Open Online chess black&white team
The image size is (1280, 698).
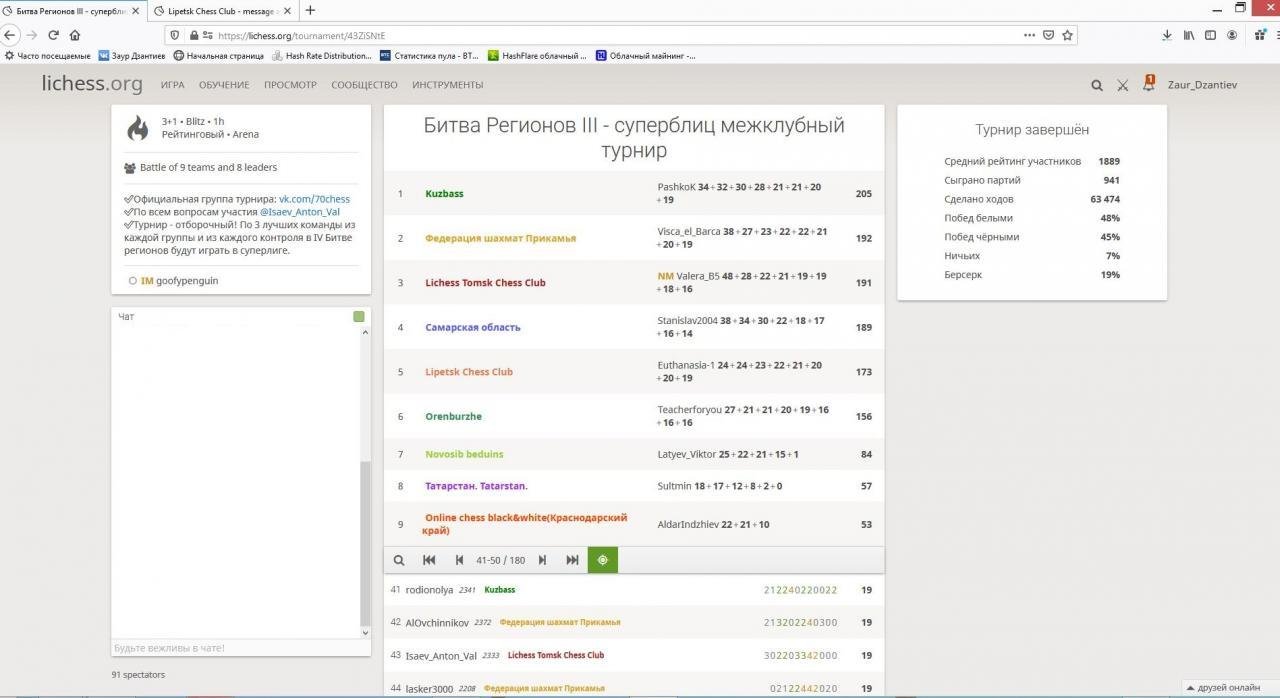tap(526, 524)
